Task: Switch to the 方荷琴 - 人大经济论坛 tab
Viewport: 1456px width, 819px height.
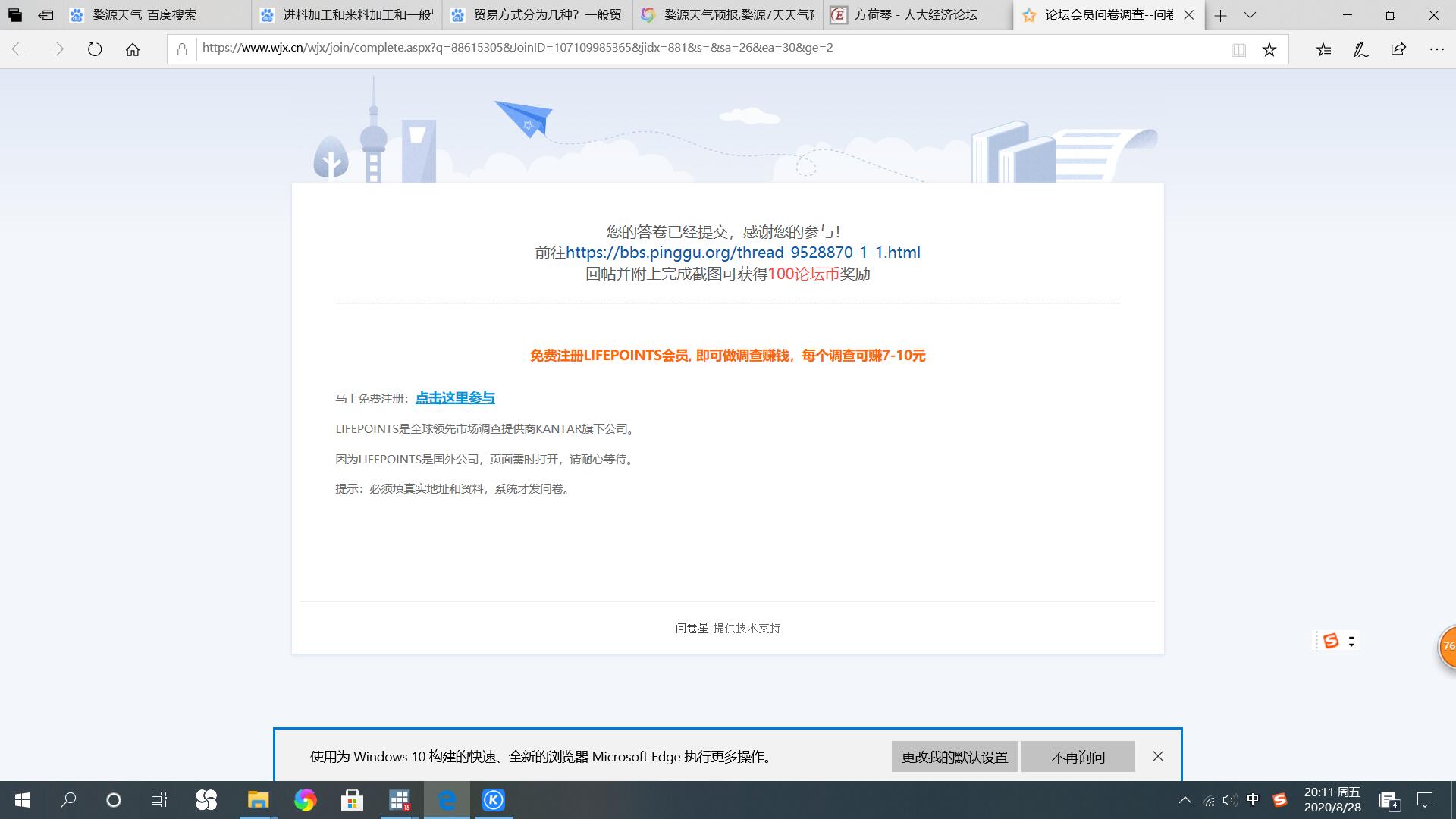Action: [915, 15]
